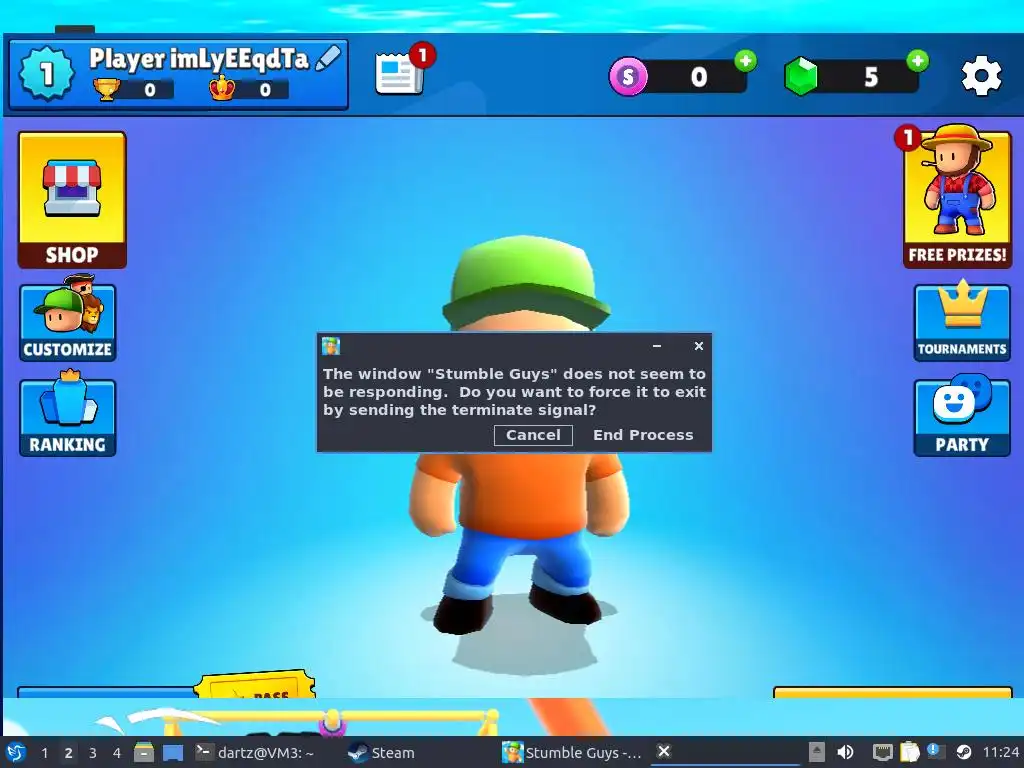Screen dimensions: 1024x768
Task: Open the volume control in the tray
Action: [845, 752]
